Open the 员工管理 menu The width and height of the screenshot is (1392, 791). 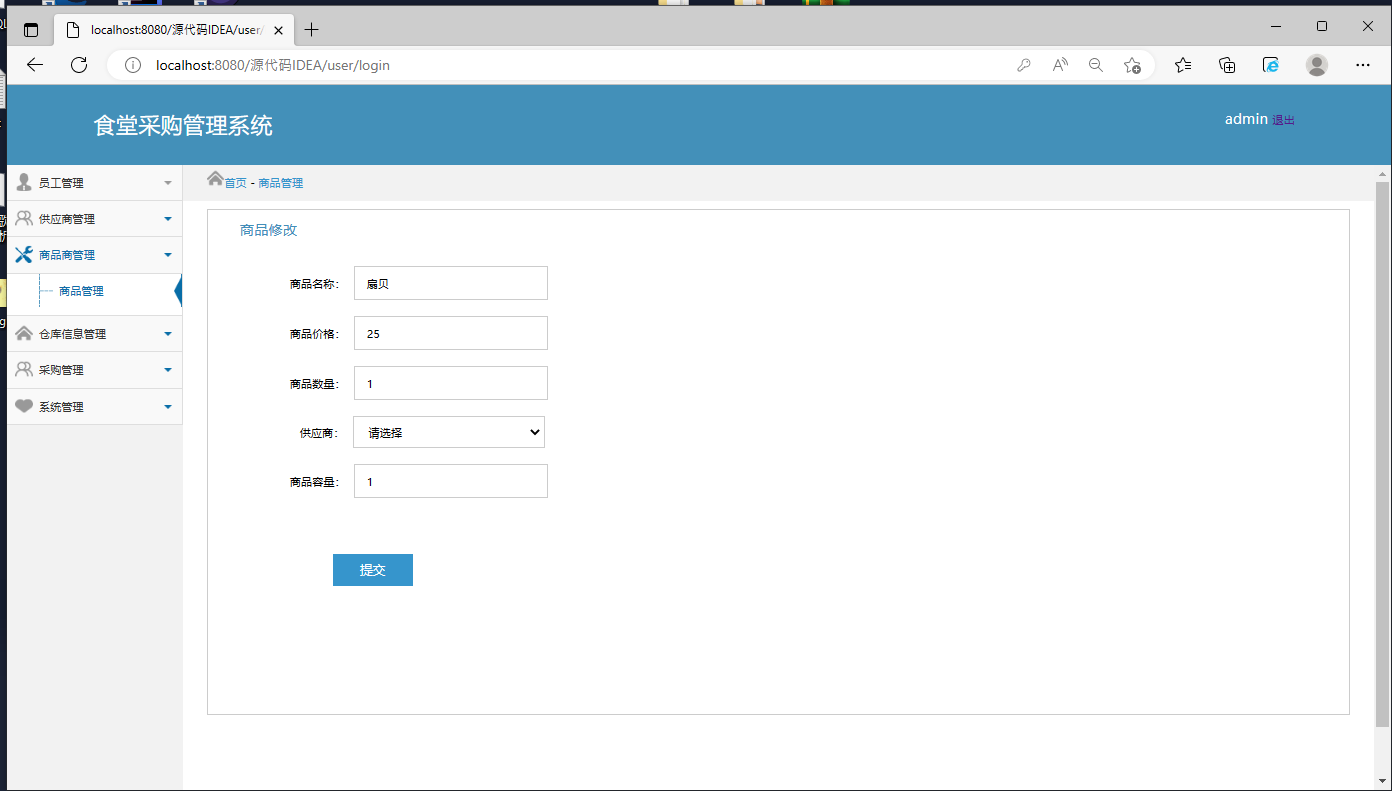click(94, 183)
